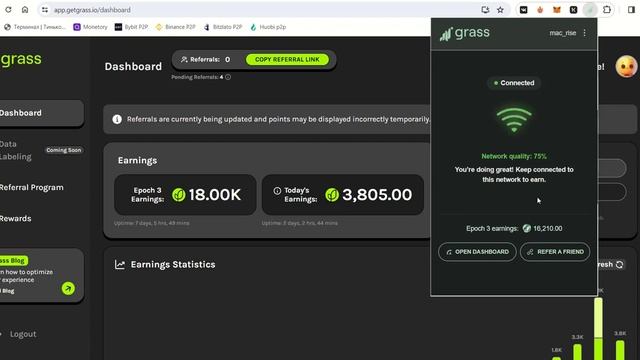Click the grass logo in the extension popup
This screenshot has height=360, width=640.
point(464,33)
